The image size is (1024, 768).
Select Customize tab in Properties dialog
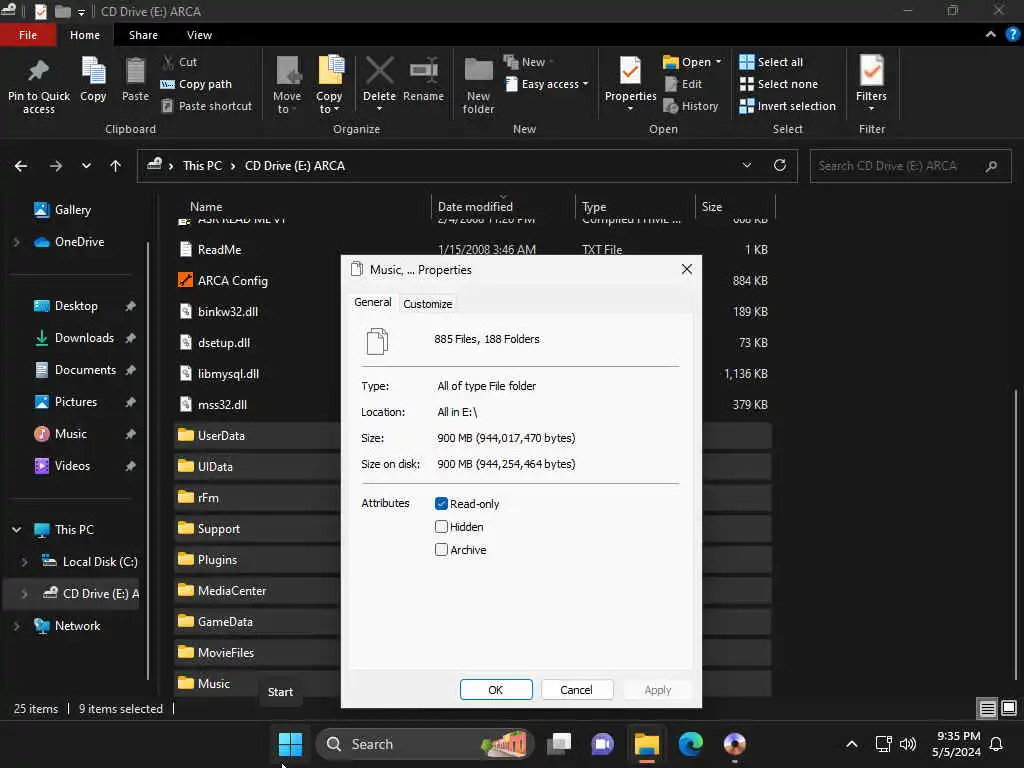click(x=428, y=304)
